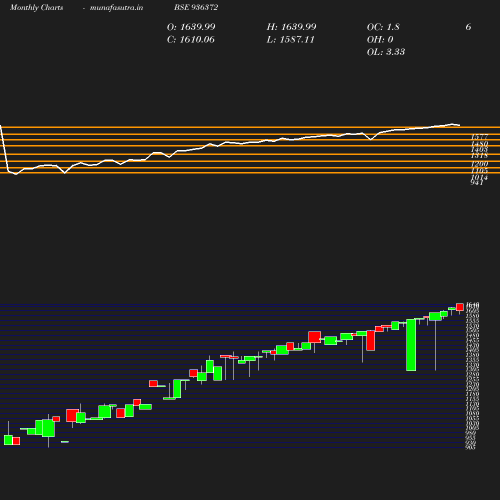500x500 pixels.
Task: Click the 1200 level label on line chart
Action: click(479, 164)
